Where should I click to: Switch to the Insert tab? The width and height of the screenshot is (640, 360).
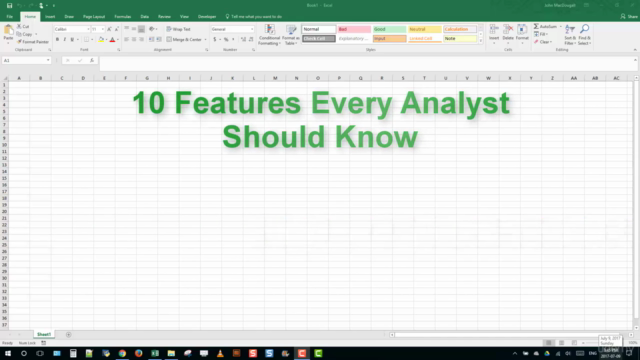pos(50,17)
